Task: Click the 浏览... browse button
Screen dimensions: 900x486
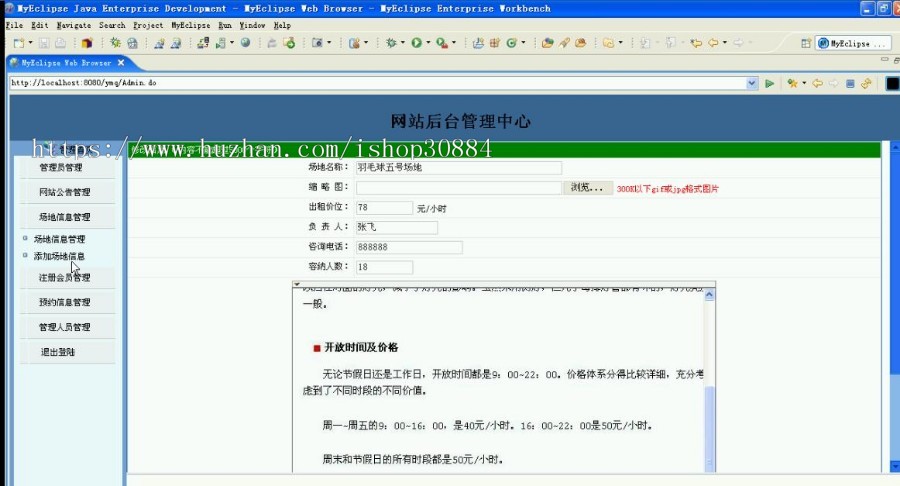Action: (587, 188)
